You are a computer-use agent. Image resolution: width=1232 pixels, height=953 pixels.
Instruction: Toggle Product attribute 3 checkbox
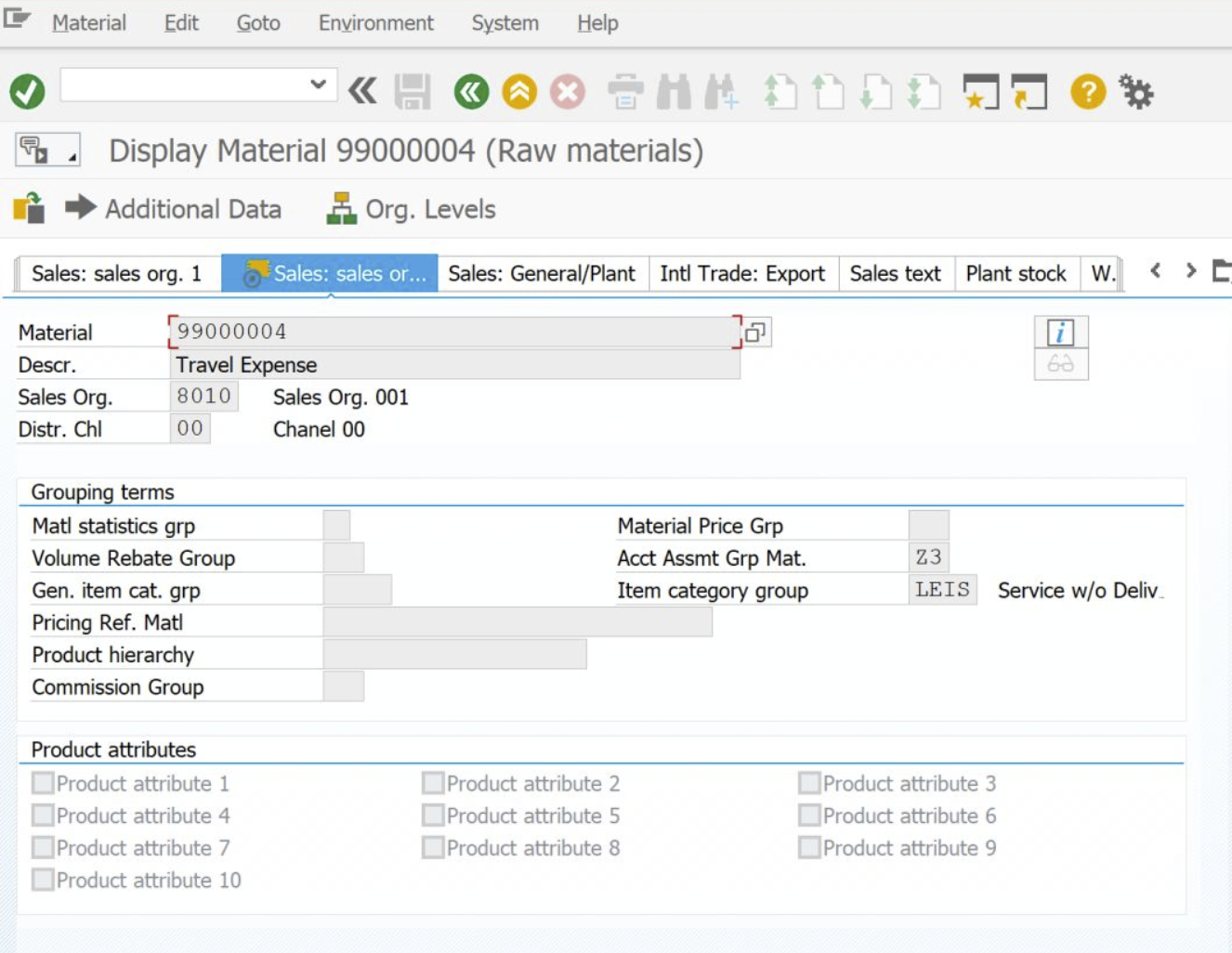tap(809, 783)
